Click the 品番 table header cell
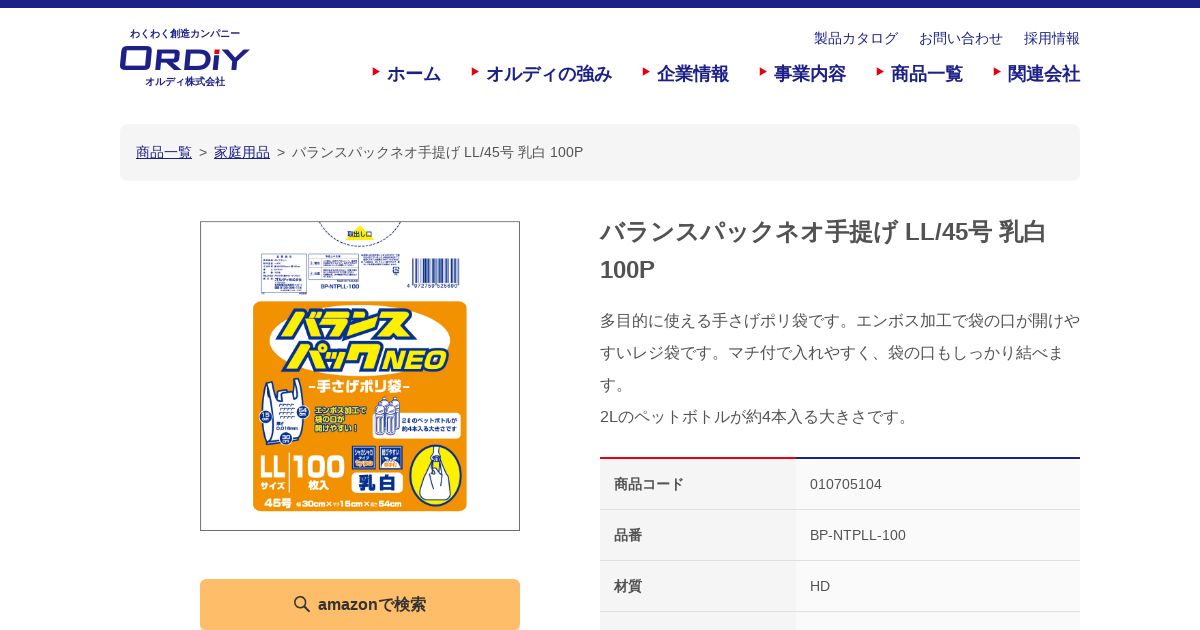Viewport: 1200px width, 630px height. pos(698,535)
